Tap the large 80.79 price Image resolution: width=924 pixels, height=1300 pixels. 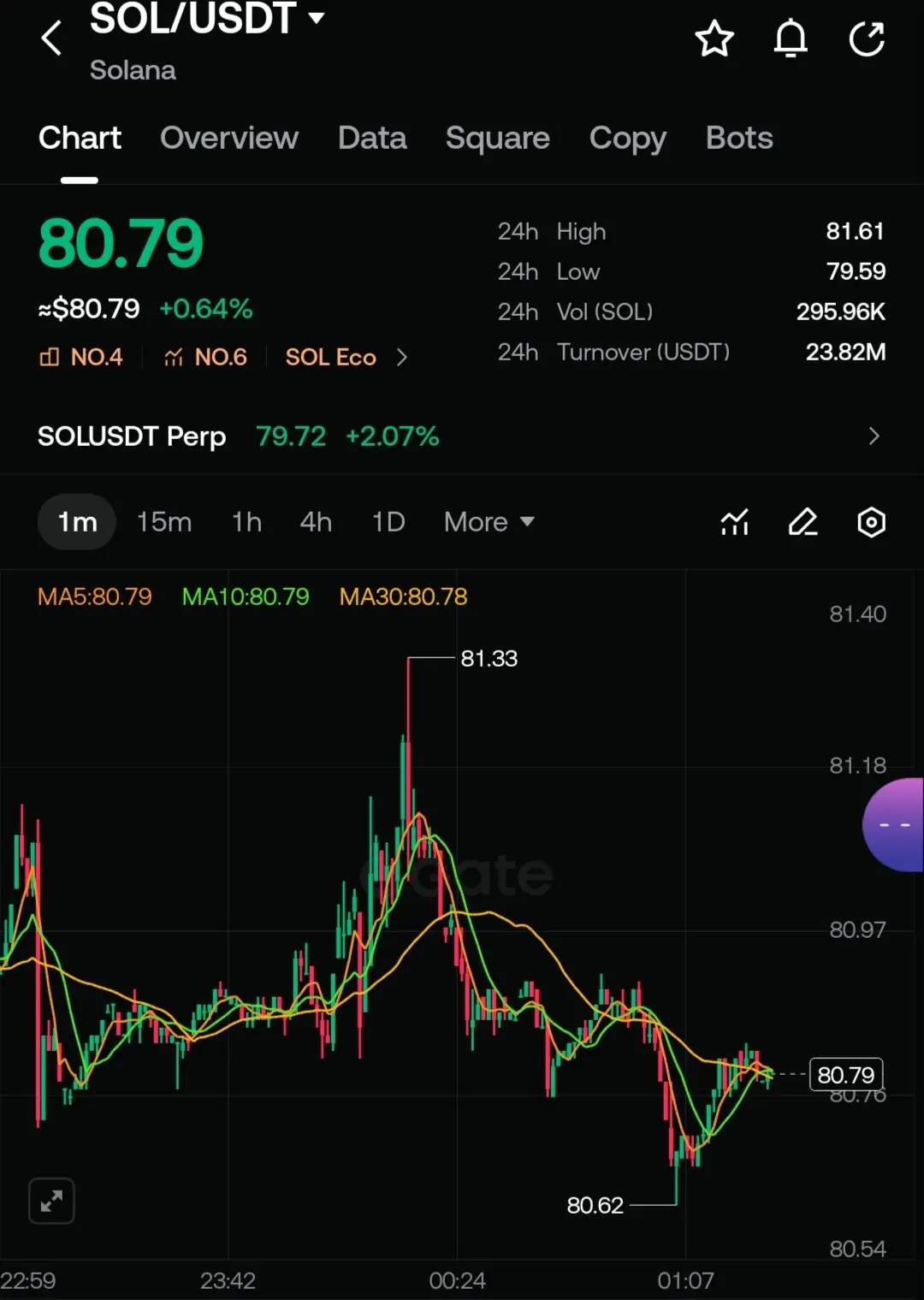(x=121, y=243)
